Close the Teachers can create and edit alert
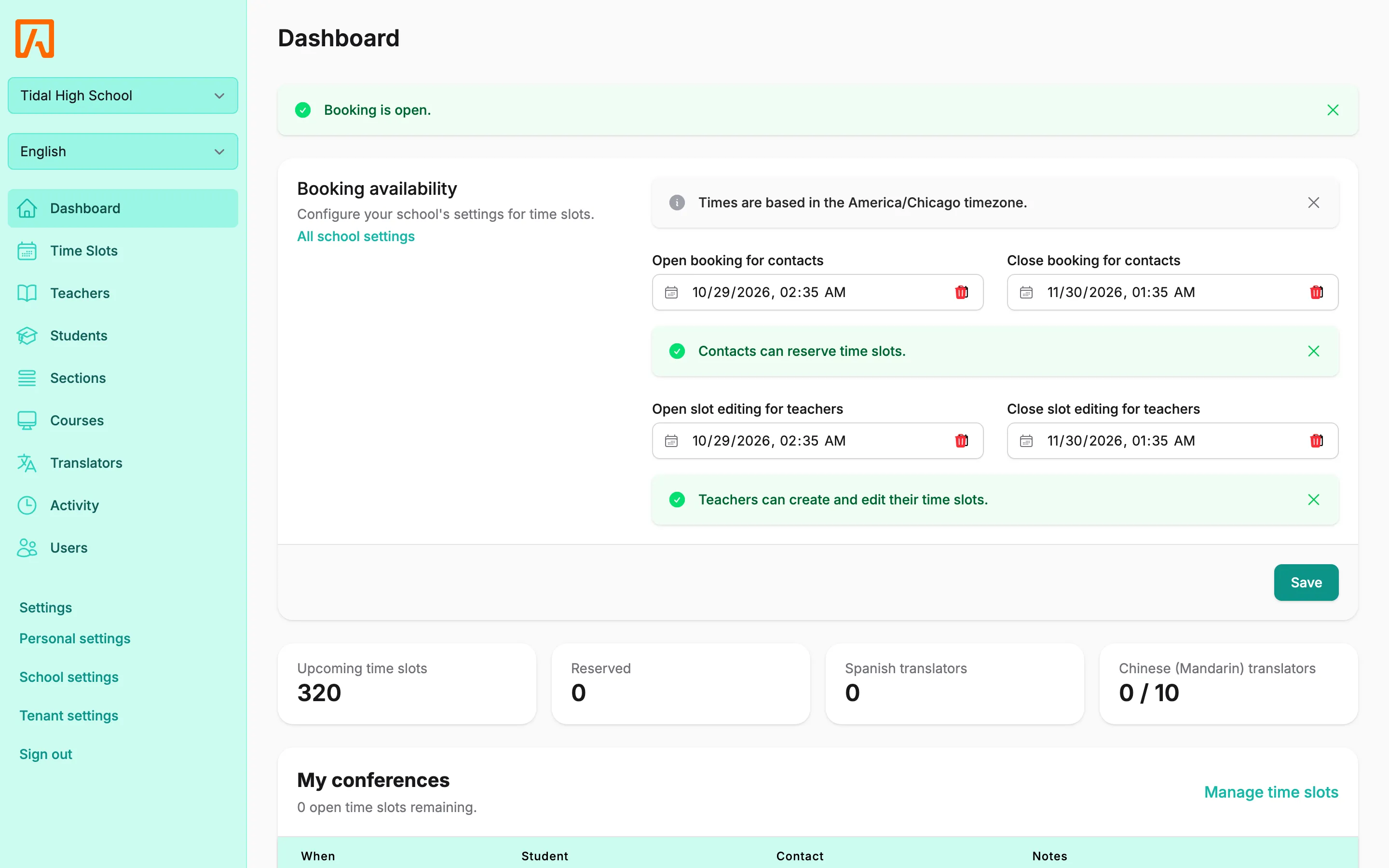The width and height of the screenshot is (1389, 868). click(x=1313, y=500)
